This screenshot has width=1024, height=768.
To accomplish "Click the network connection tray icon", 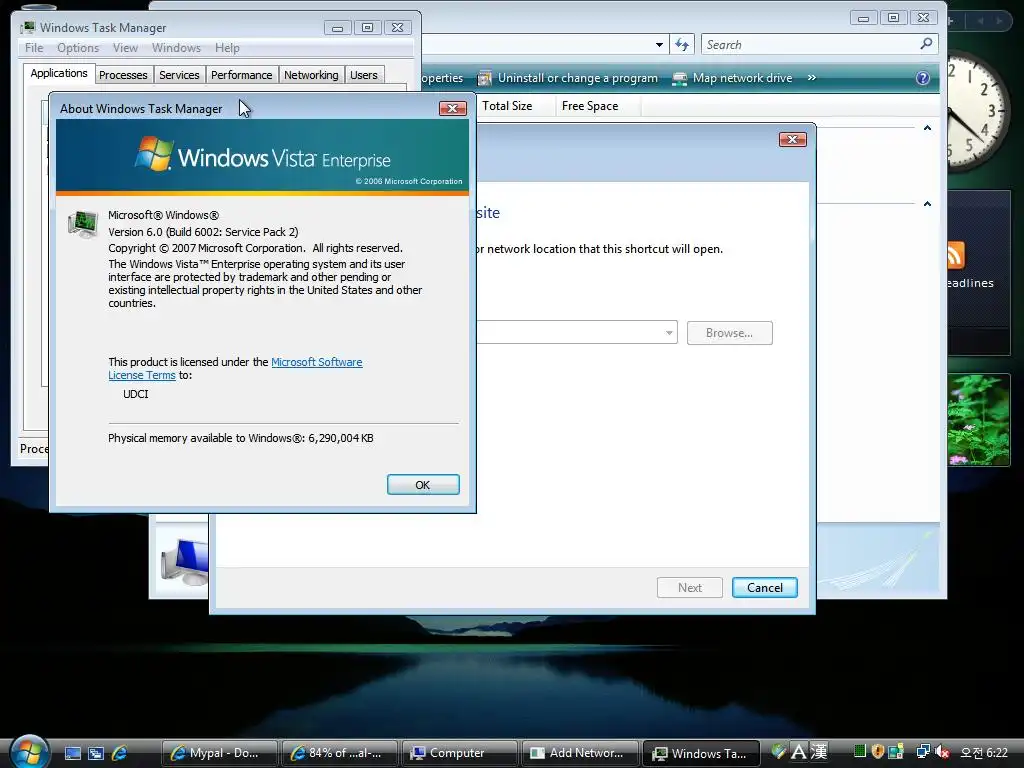I will (x=923, y=752).
